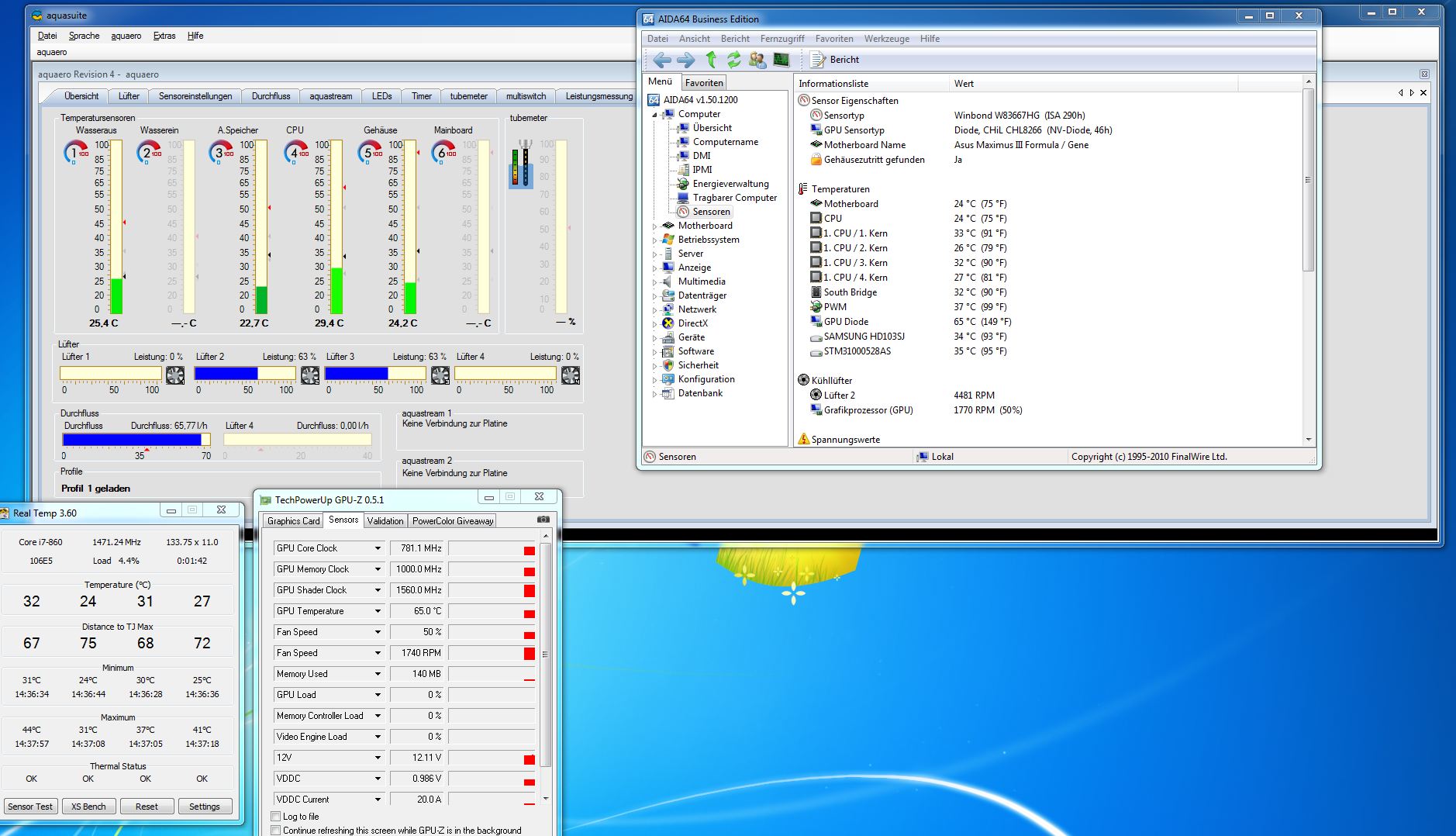Image resolution: width=1456 pixels, height=836 pixels.
Task: Collapse the Computer tree node
Action: 654,115
